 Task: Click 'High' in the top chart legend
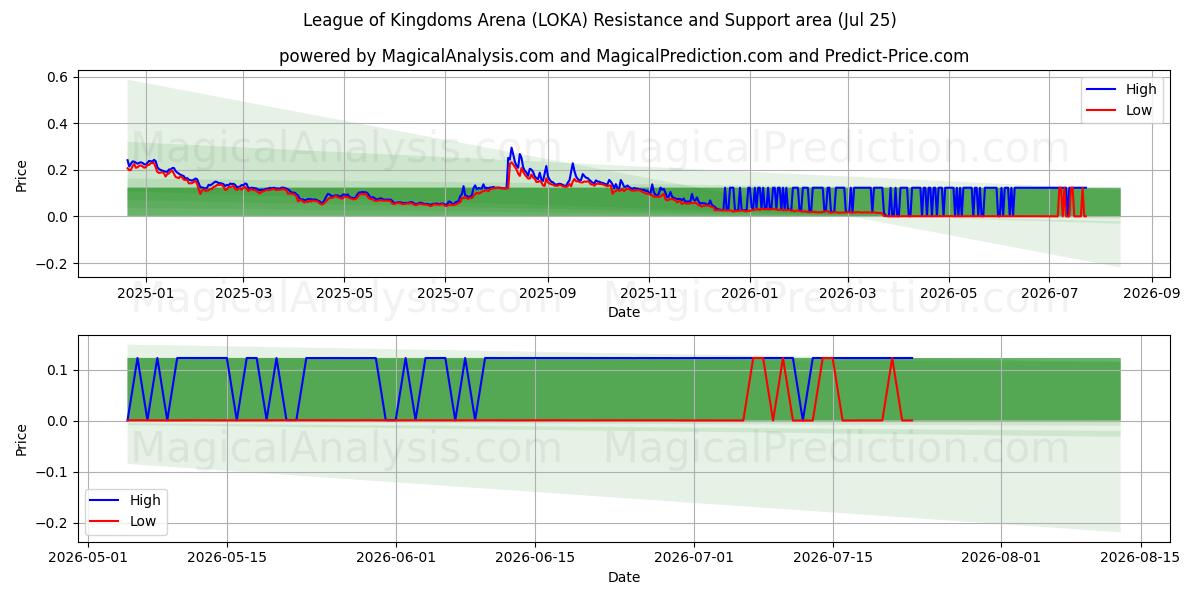pyautogui.click(x=1141, y=90)
